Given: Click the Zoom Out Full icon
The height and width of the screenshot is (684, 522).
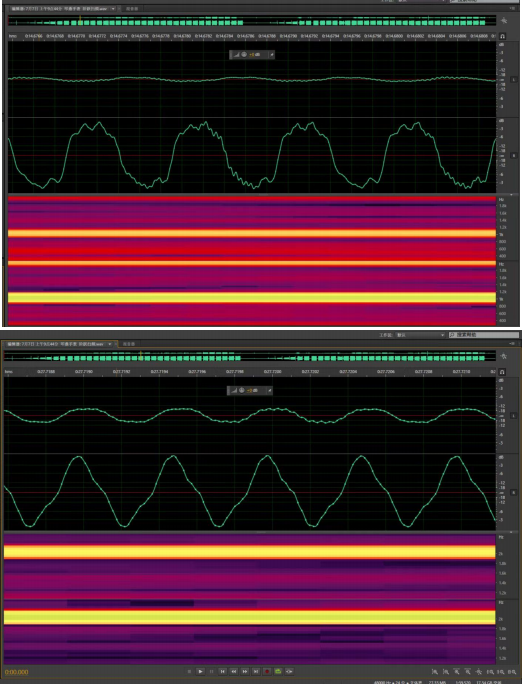Looking at the screenshot, I should (x=478, y=672).
